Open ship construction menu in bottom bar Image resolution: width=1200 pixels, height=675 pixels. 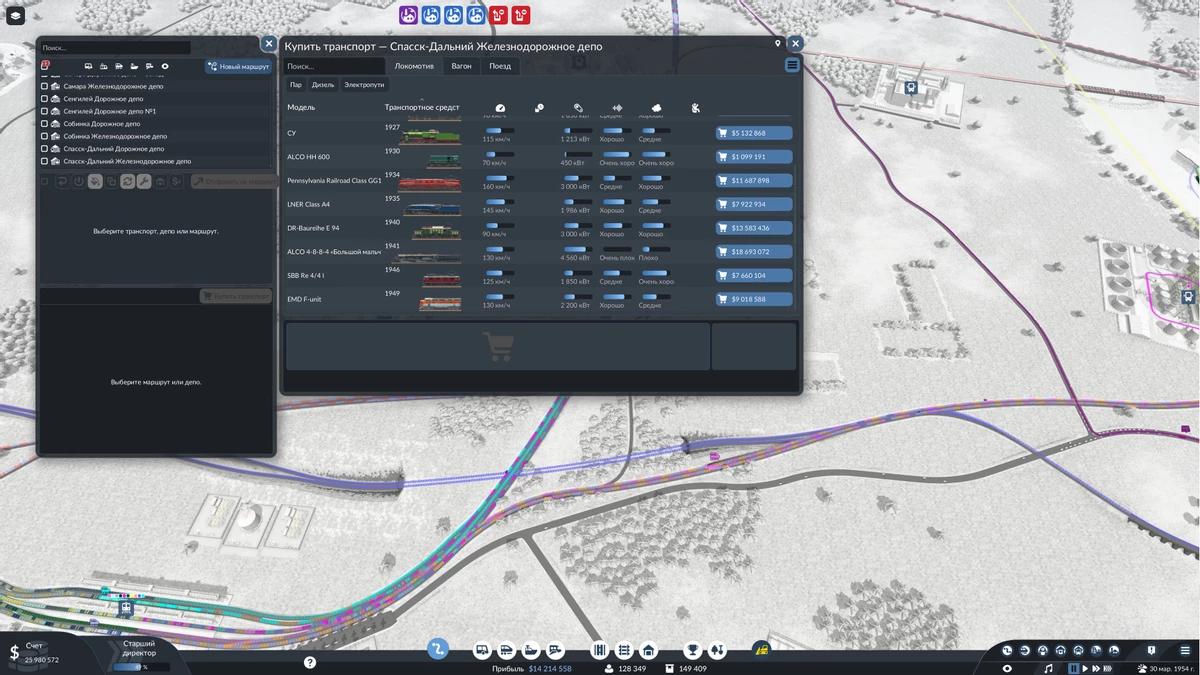(531, 650)
